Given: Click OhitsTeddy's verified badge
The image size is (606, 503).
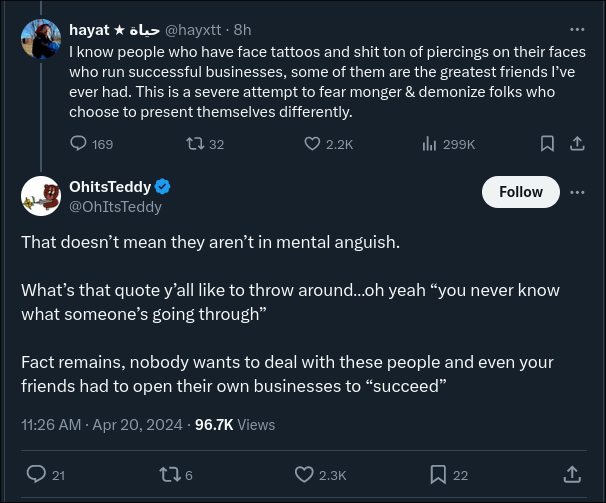Looking at the screenshot, I should pos(162,187).
